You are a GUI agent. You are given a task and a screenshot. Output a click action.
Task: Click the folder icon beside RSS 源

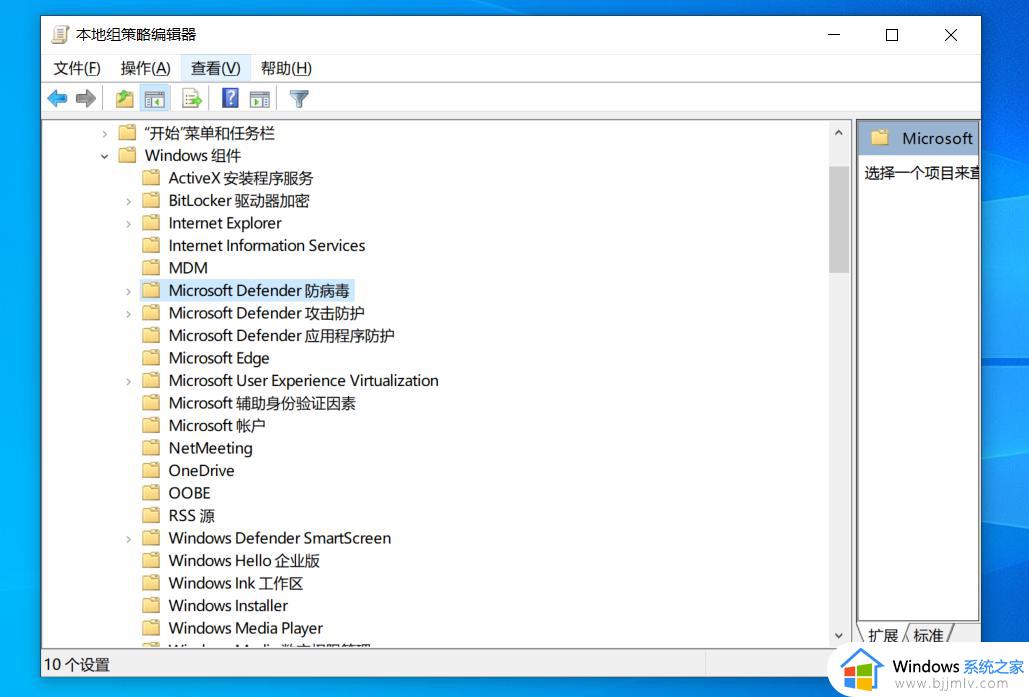coord(152,515)
